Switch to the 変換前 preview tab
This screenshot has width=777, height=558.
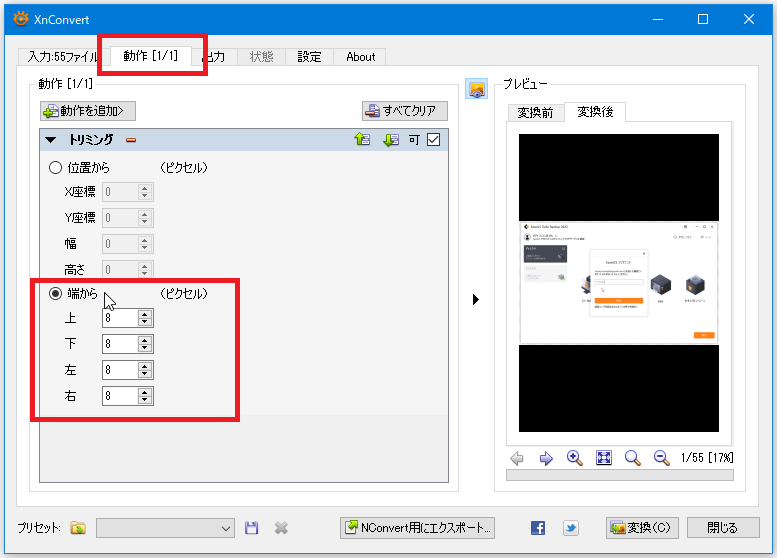tap(535, 112)
